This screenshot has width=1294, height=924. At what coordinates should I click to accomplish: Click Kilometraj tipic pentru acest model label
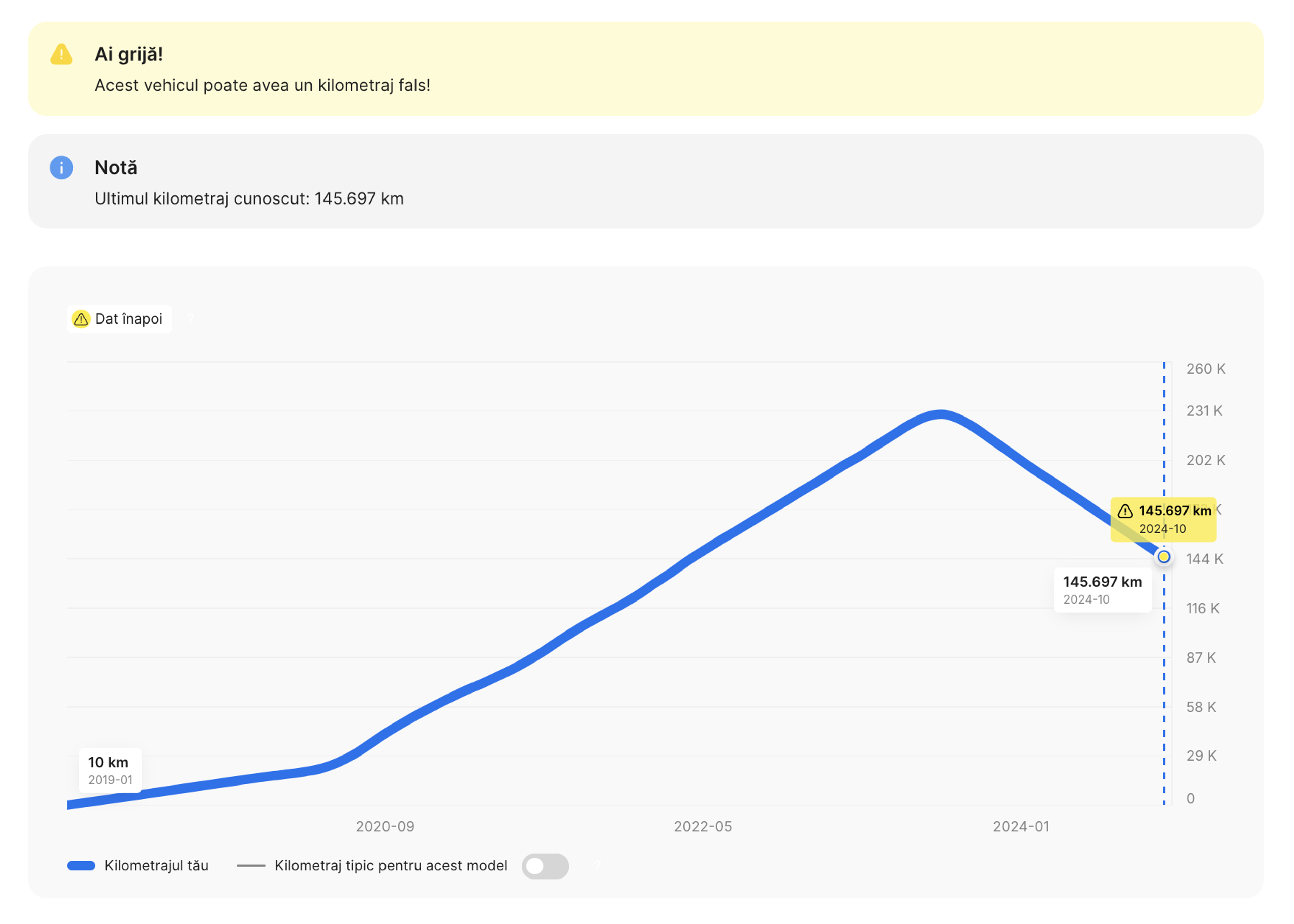click(x=391, y=866)
